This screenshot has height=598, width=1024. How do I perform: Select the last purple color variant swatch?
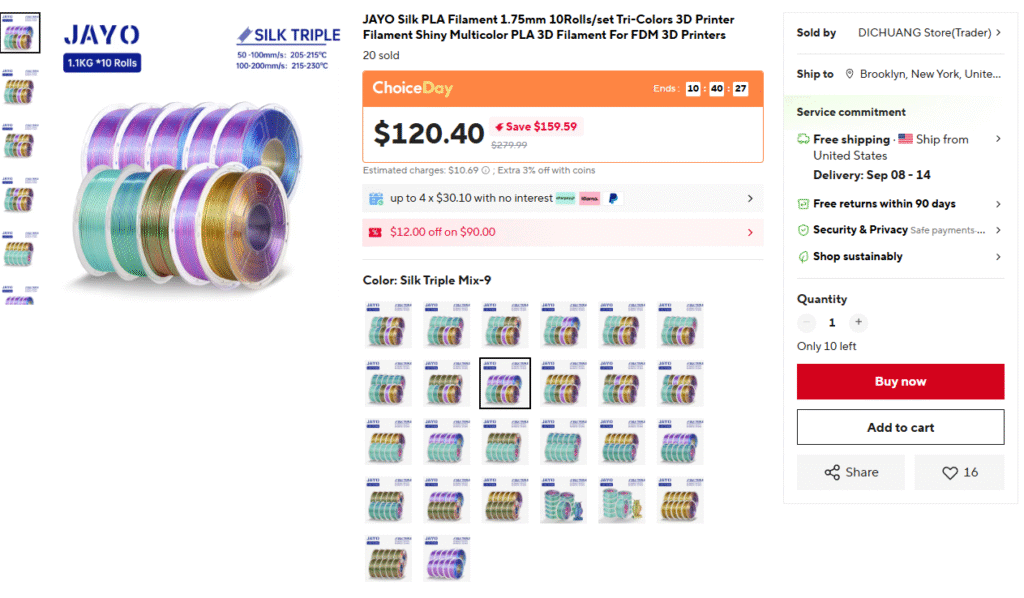click(x=447, y=558)
